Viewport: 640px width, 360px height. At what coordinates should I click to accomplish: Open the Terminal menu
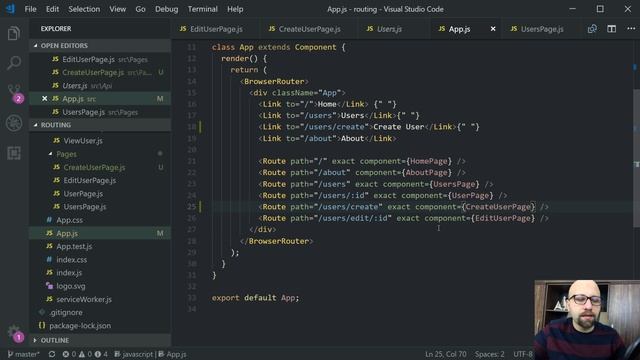202,9
